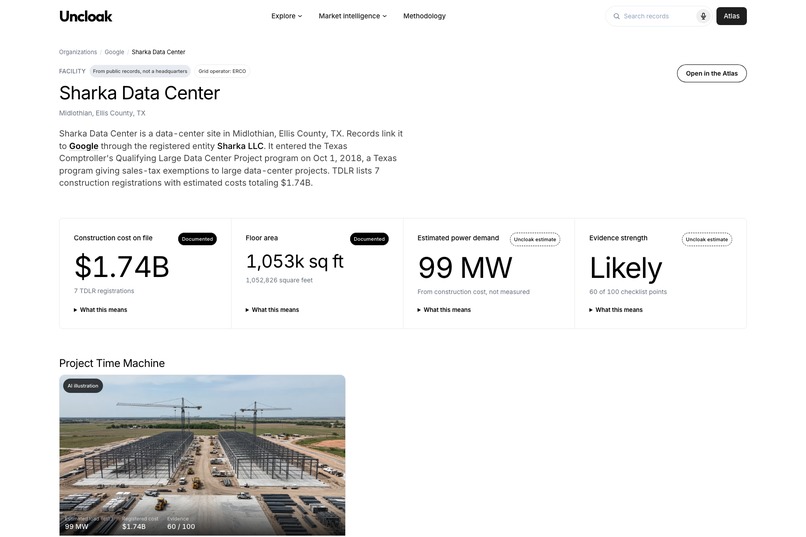Follow the Sharka LLC link in description
Viewport: 806px width, 537px height.
[x=240, y=146]
